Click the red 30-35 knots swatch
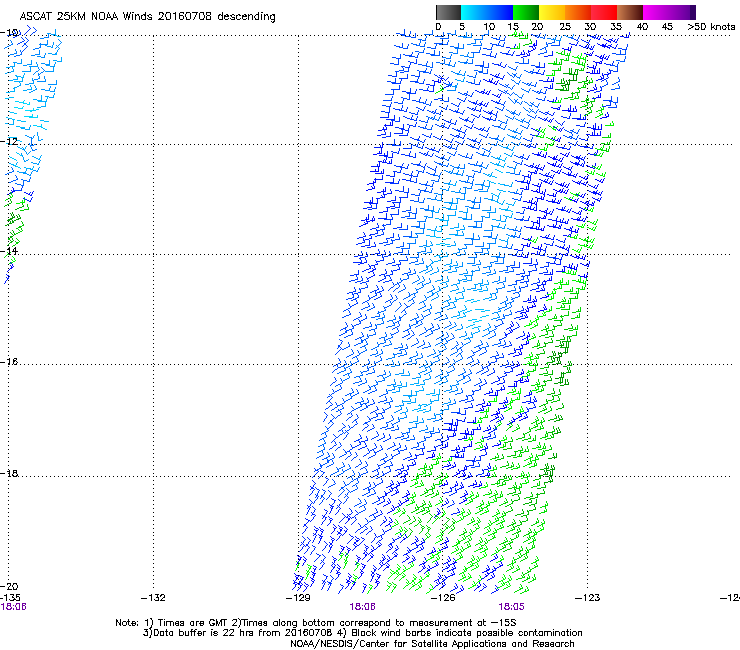The image size is (740, 650). [604, 12]
